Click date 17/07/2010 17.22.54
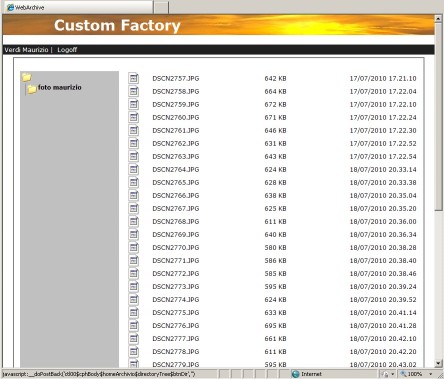 (383, 157)
